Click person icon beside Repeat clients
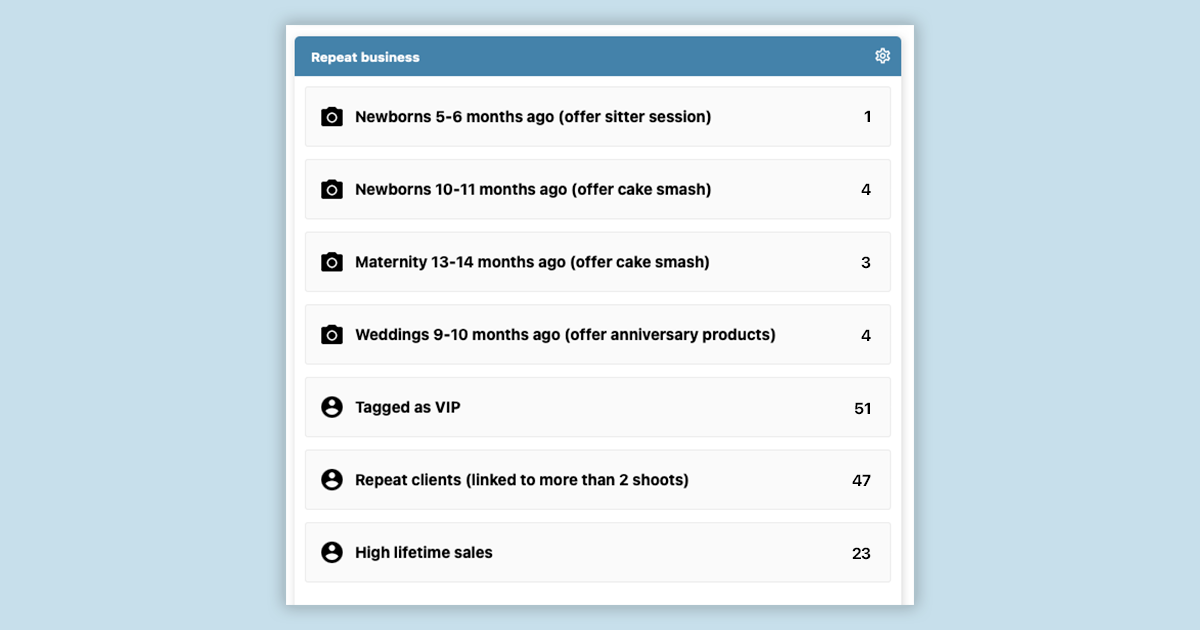 tap(332, 480)
